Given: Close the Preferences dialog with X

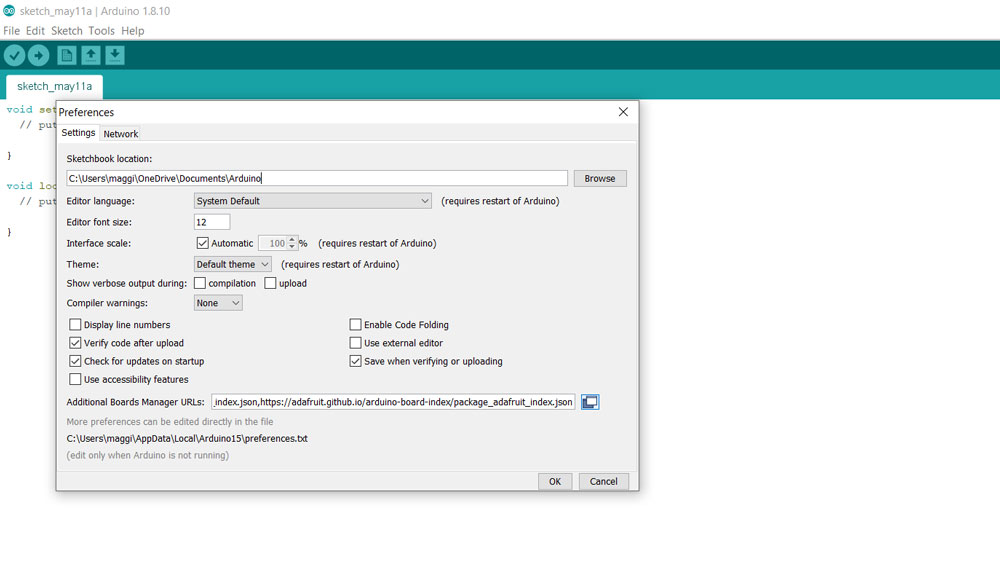Looking at the screenshot, I should pos(623,112).
